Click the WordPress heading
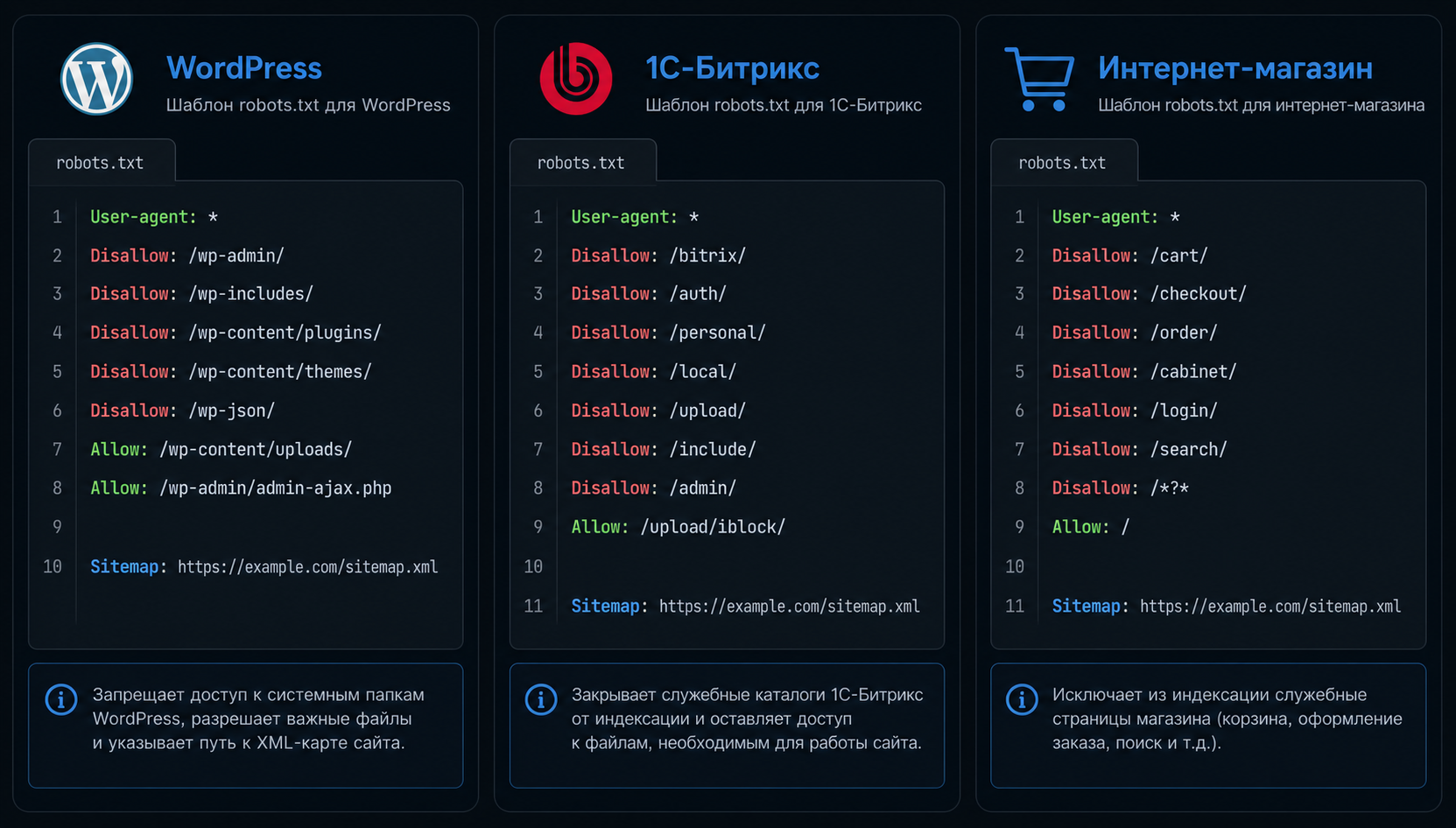 [x=244, y=68]
